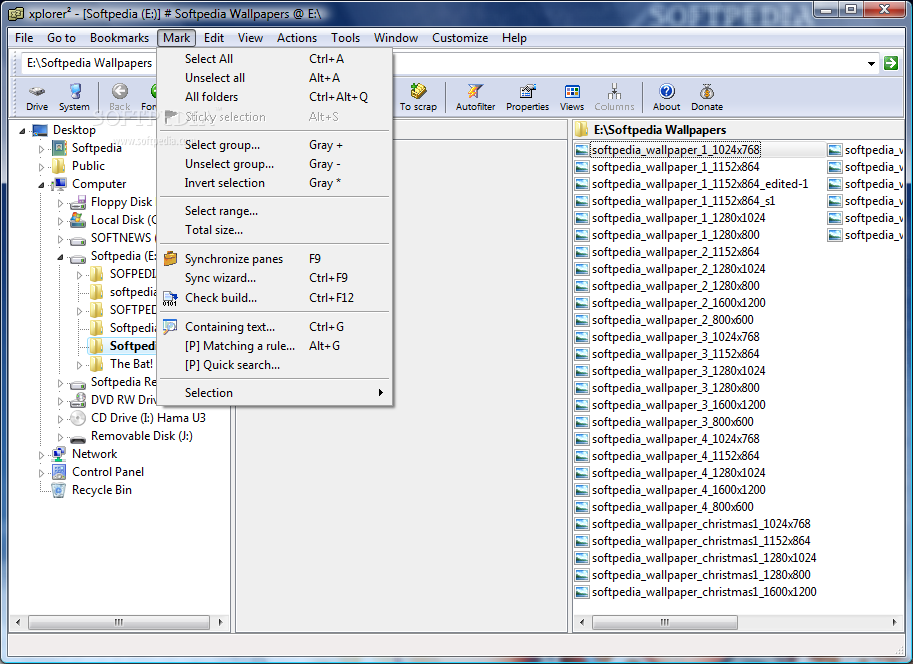Screen dimensions: 913x664
Task: Click the DVD RW Drive icon
Action: tap(78, 400)
